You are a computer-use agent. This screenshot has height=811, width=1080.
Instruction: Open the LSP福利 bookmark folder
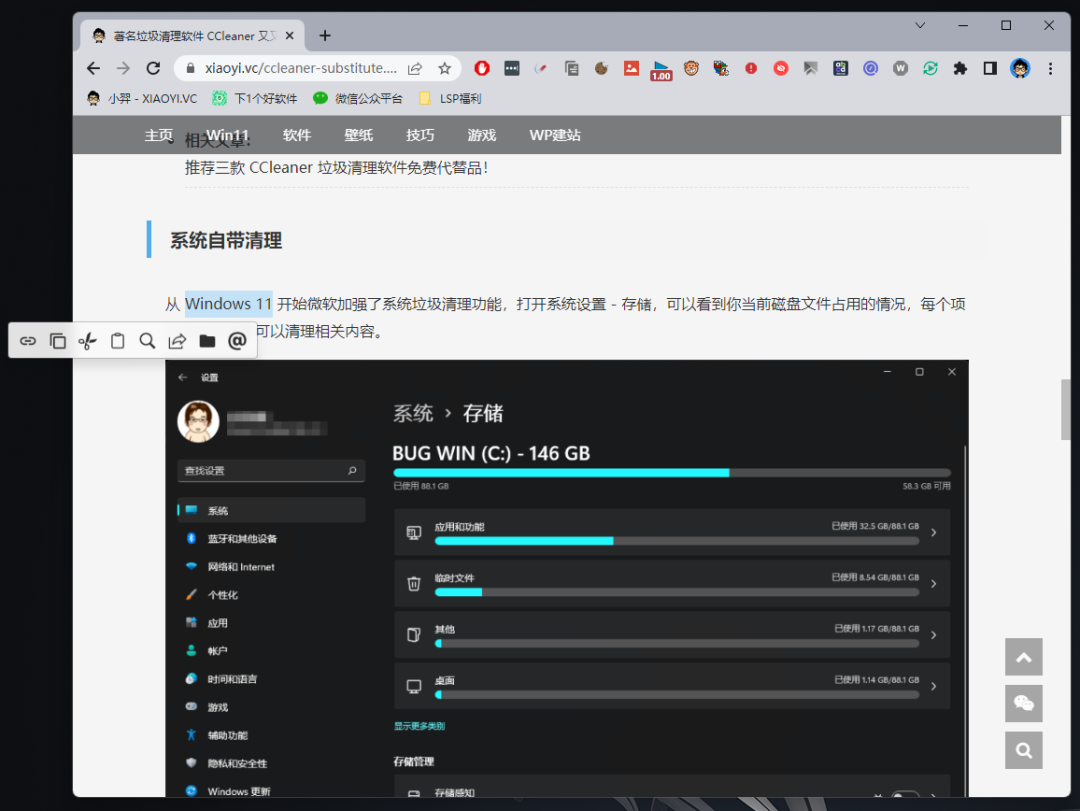click(450, 99)
